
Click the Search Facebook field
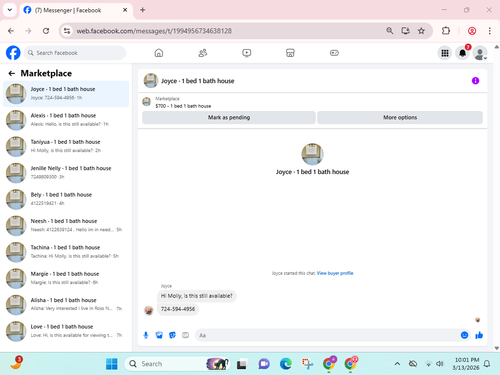point(75,53)
